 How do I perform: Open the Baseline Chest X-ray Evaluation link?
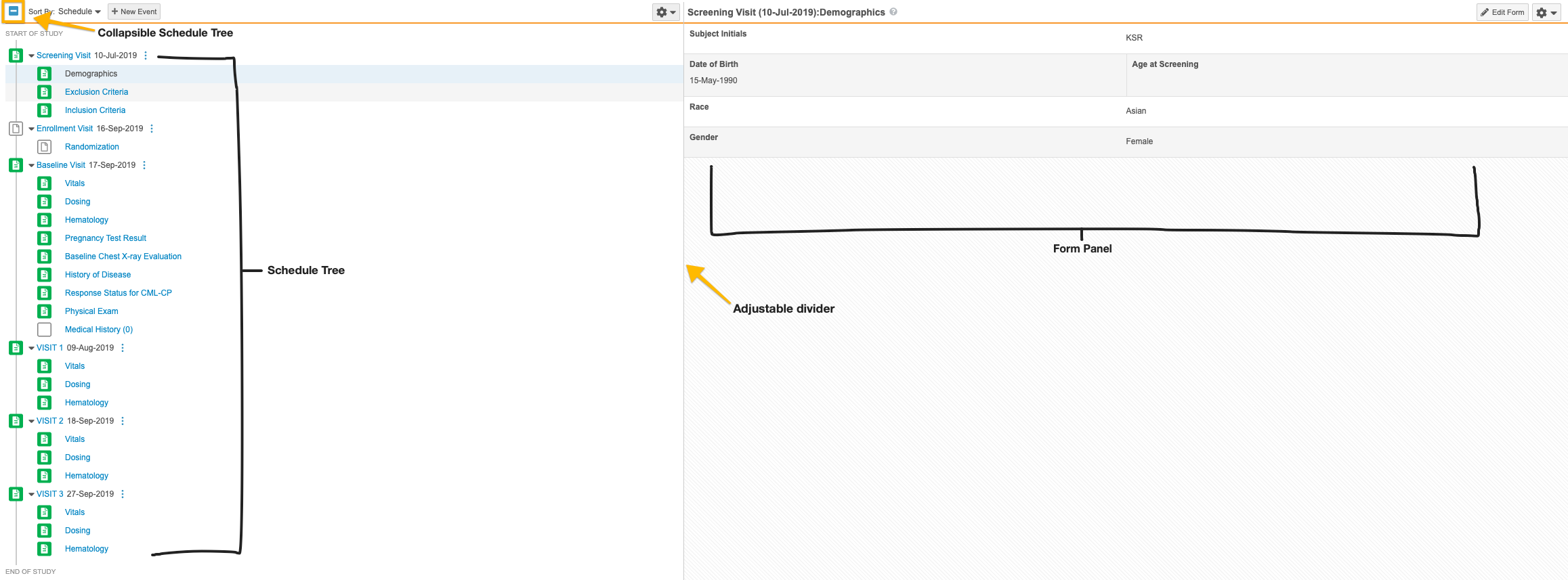[x=123, y=256]
